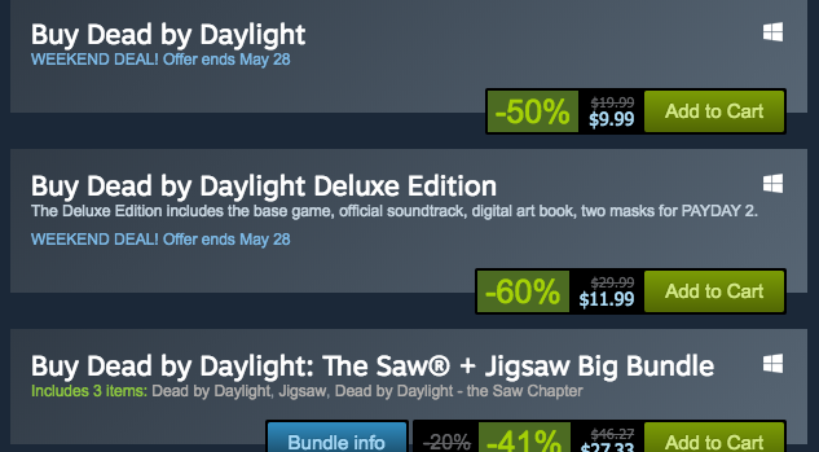Open Bundle info for Saw bundle

[336, 441]
